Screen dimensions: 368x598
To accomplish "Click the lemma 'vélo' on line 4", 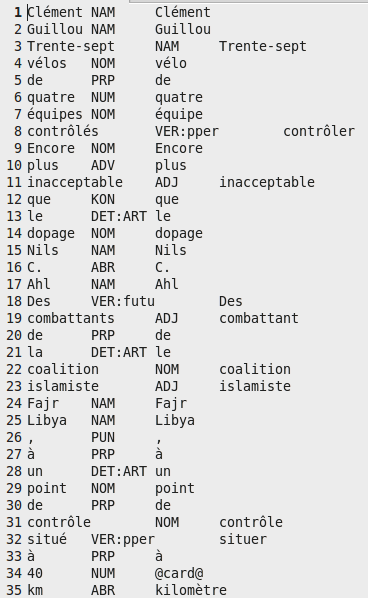I will (171, 63).
